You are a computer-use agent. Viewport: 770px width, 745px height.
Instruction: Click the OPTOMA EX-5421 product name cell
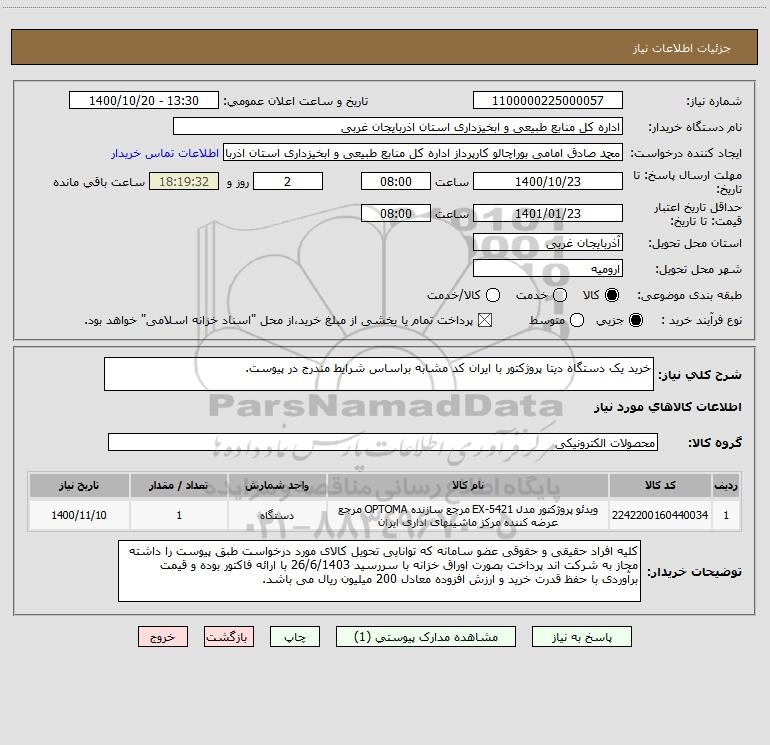468,515
